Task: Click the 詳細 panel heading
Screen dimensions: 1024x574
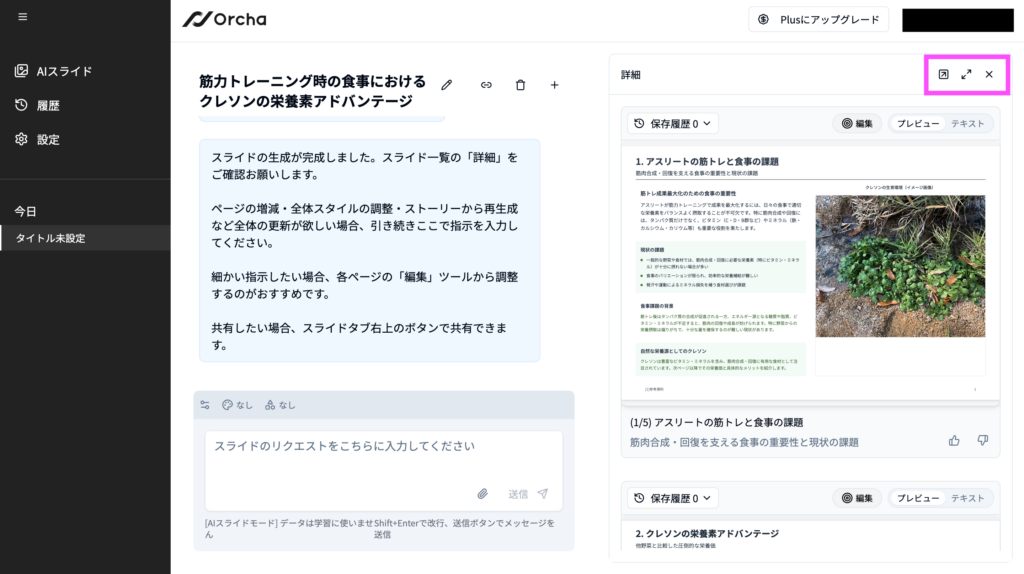Action: point(630,74)
